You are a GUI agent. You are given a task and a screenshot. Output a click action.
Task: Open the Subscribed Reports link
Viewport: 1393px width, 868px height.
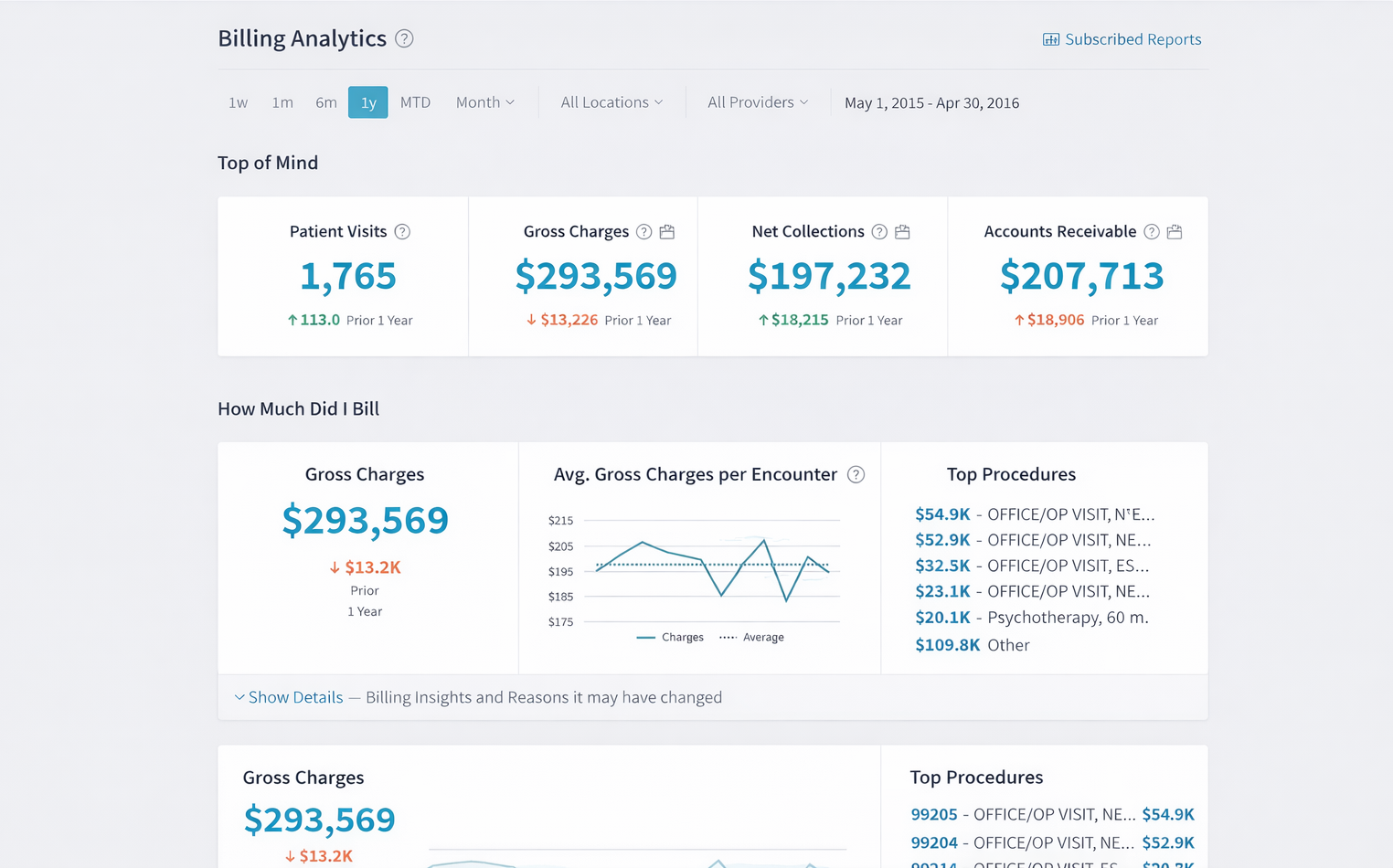(1122, 39)
